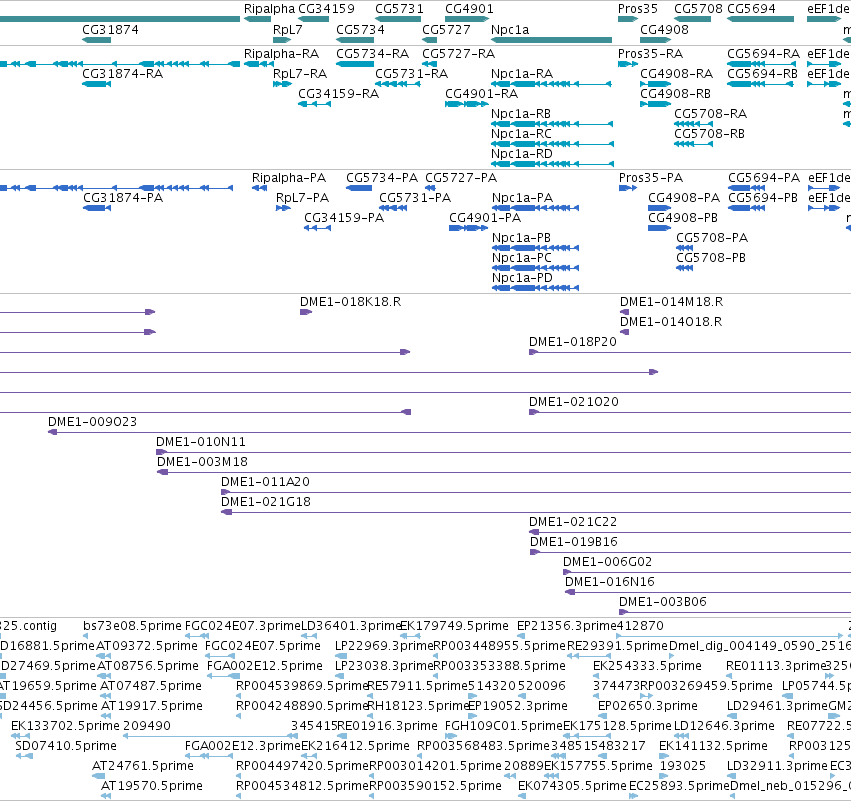Viewport: 851px width, 801px height.
Task: Open the RpL7-PA protein feature
Action: point(283,208)
